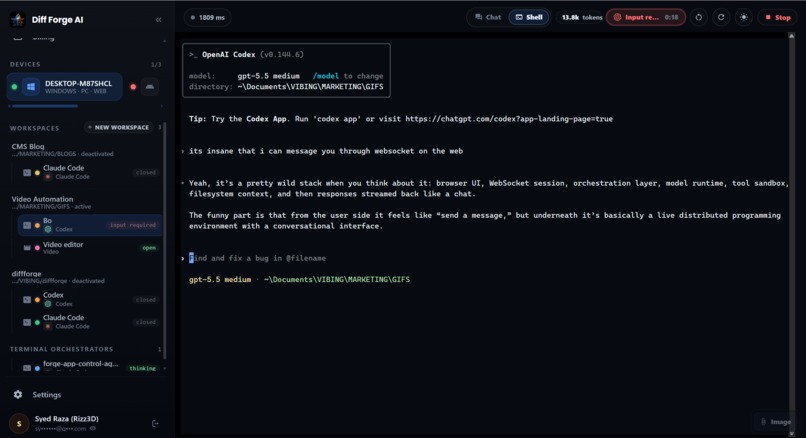
Task: Click the closed badge of CMS Blog Claude Code
Action: point(145,173)
